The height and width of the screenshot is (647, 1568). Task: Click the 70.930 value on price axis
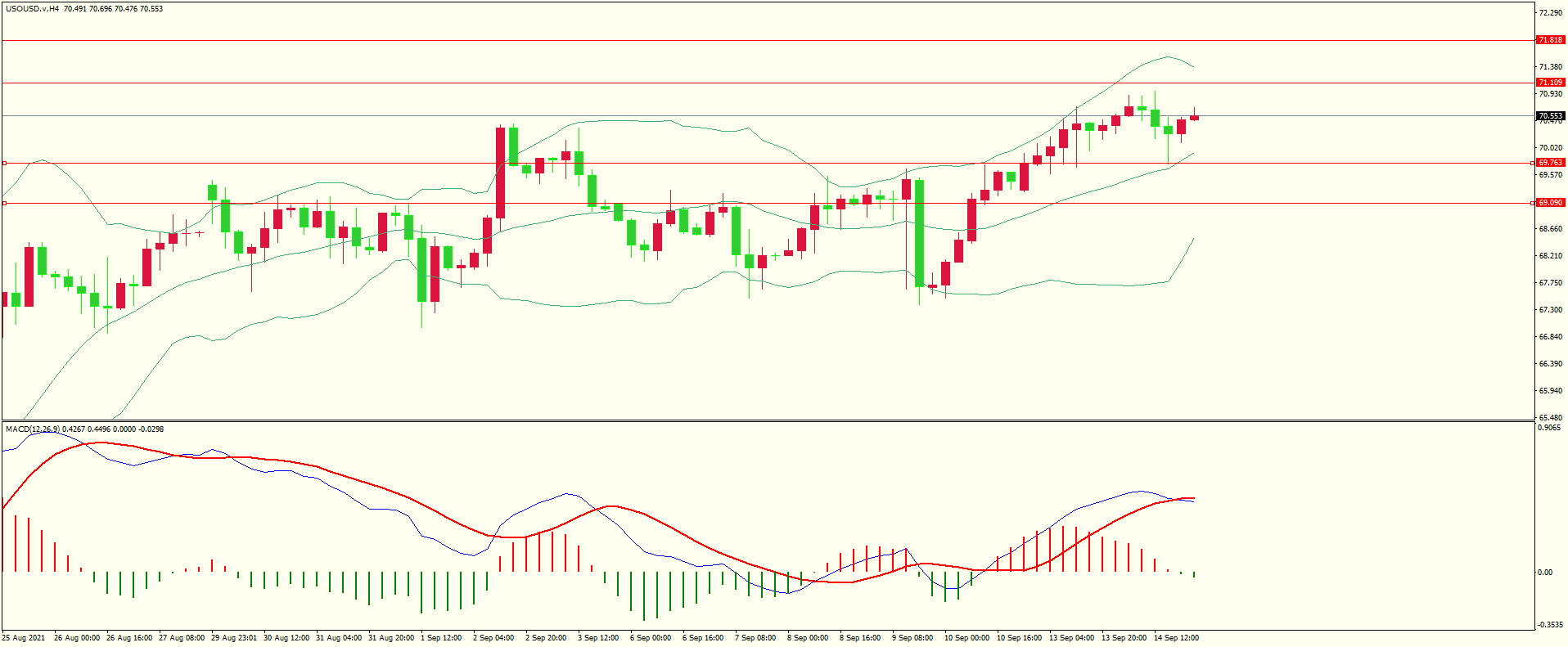(x=1551, y=94)
